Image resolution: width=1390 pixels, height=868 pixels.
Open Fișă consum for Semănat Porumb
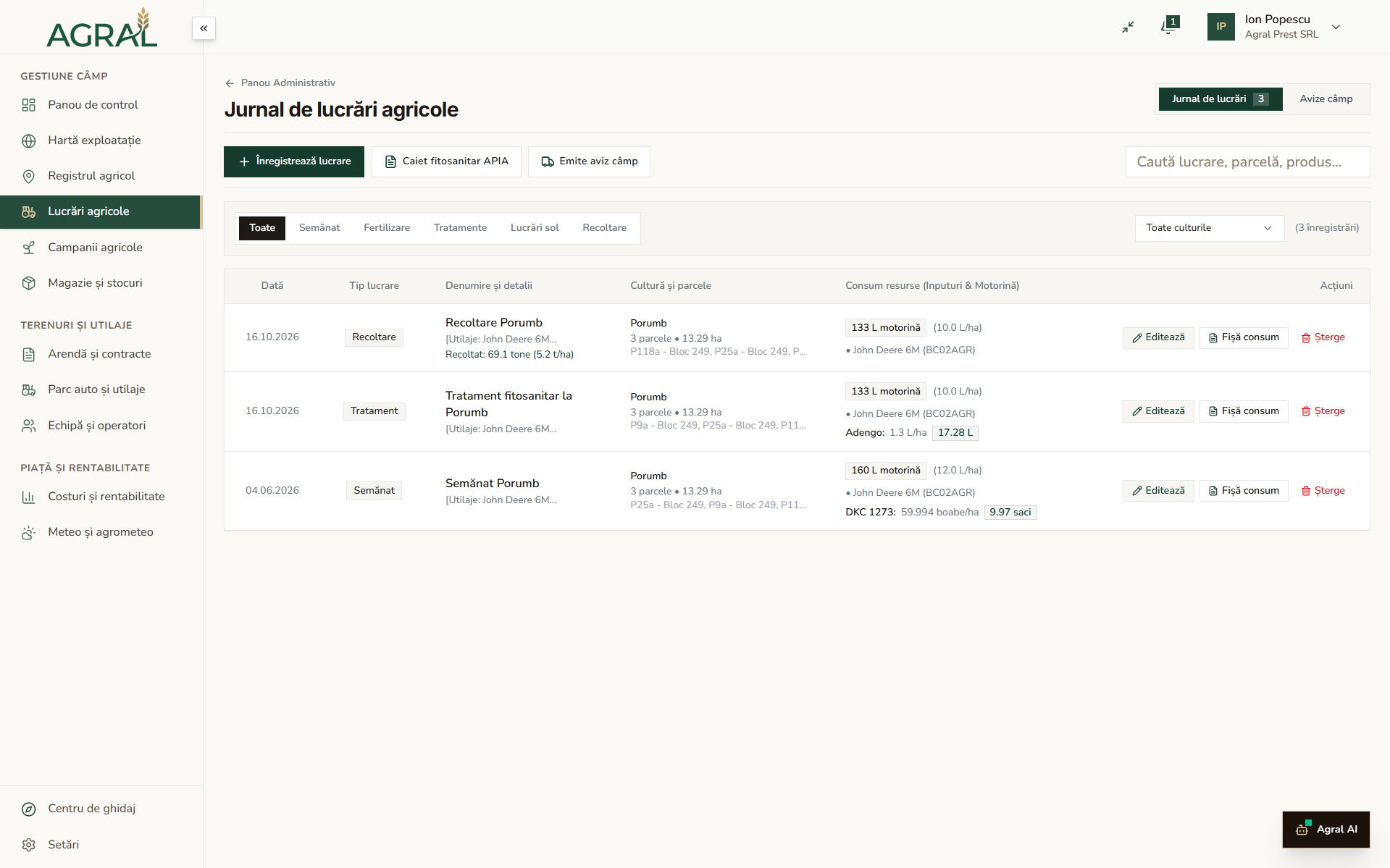(1244, 491)
